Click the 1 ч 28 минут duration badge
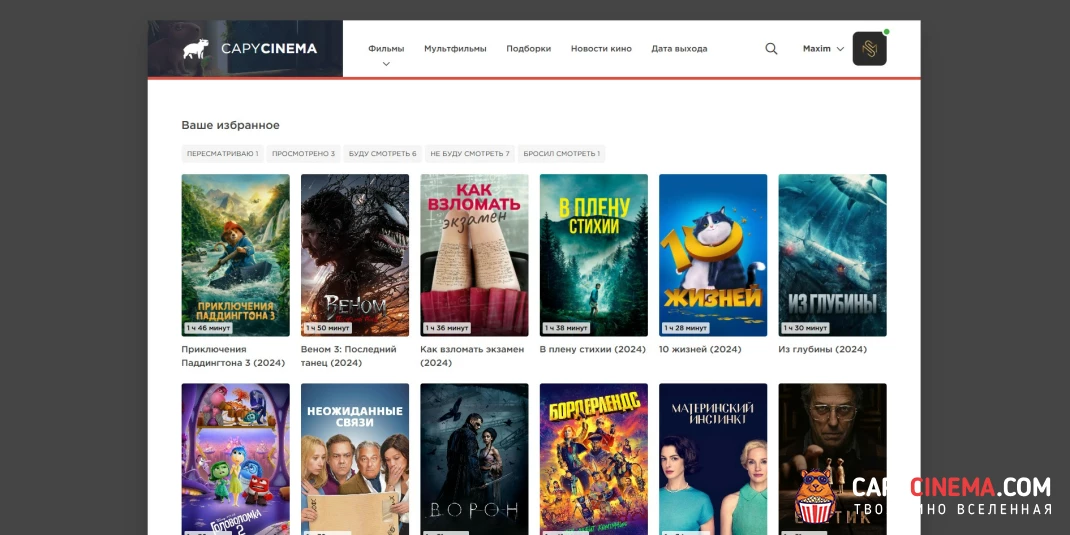The height and width of the screenshot is (535, 1070). point(686,328)
